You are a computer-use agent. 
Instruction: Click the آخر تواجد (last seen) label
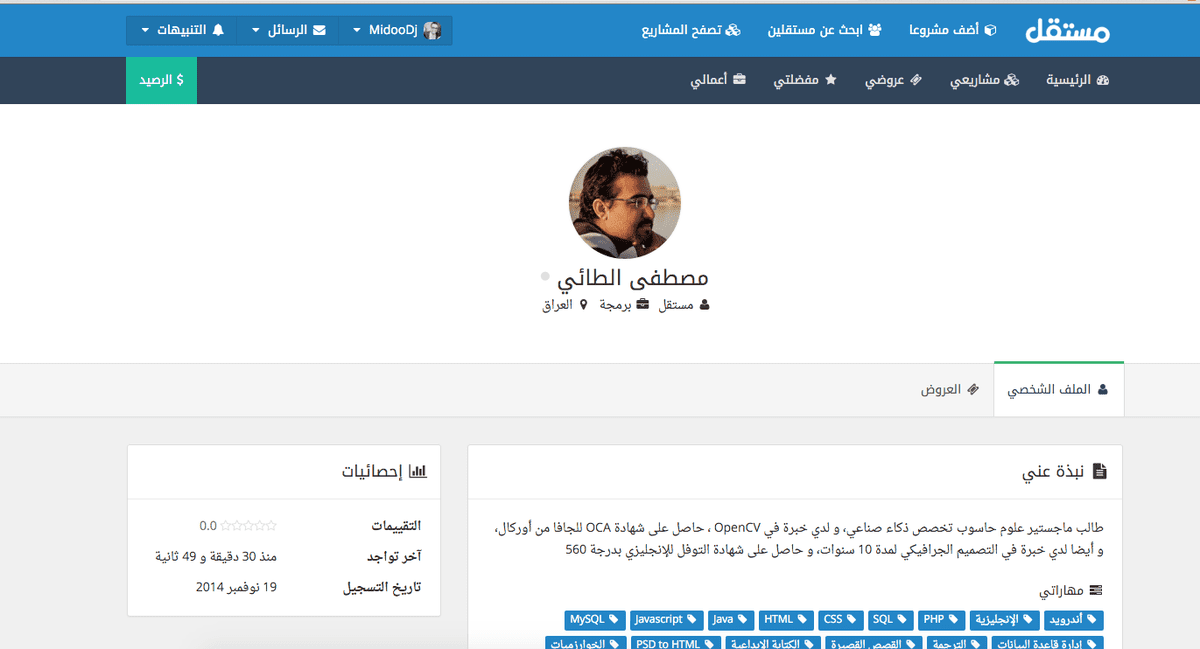394,557
